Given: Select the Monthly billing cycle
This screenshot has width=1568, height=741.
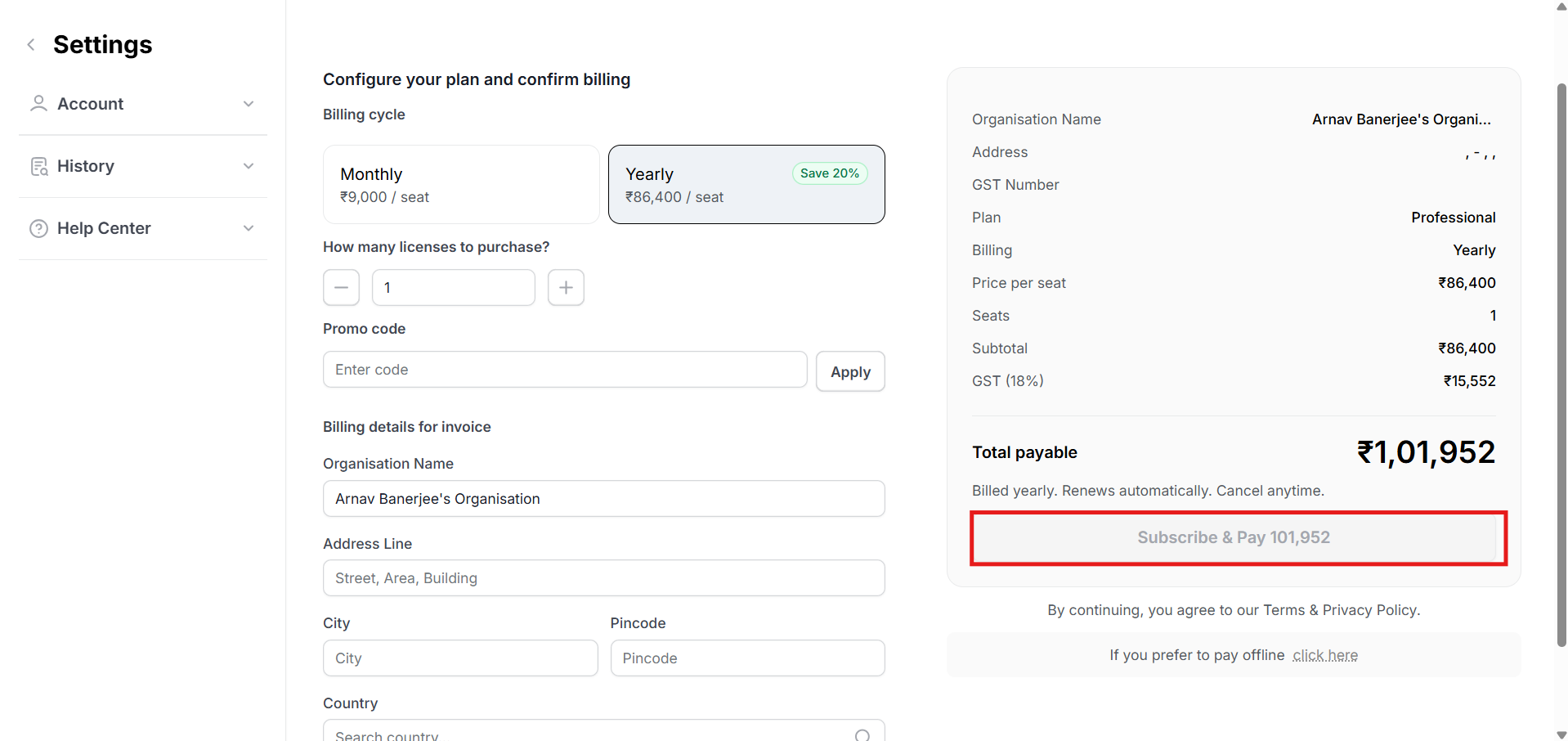Looking at the screenshot, I should coord(461,185).
